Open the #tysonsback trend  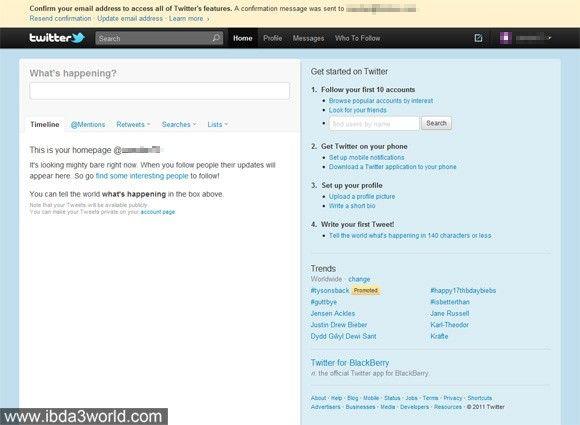point(330,291)
